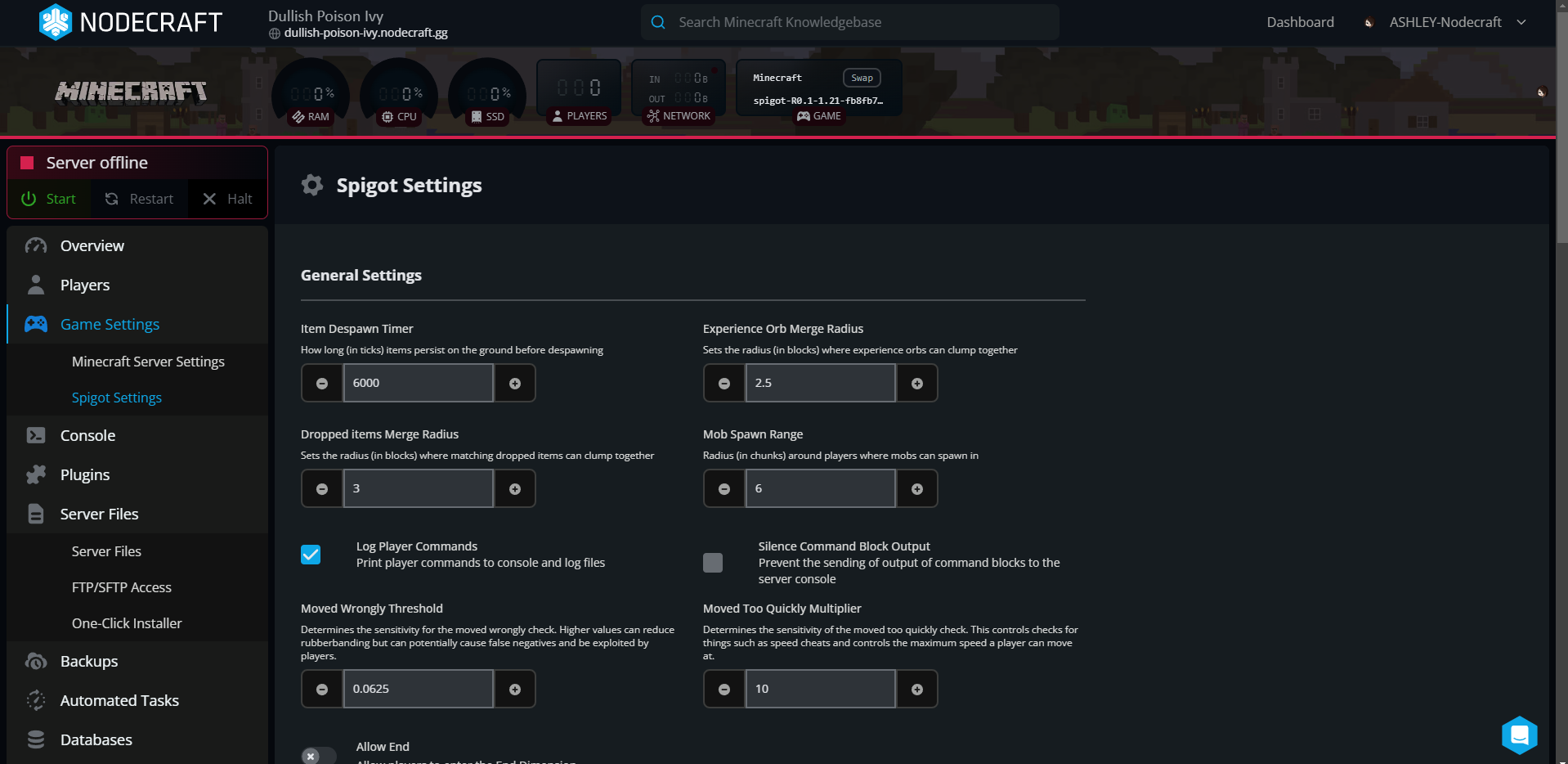Click the Item Despawn Timer input field
This screenshot has height=764, width=1568.
[419, 383]
